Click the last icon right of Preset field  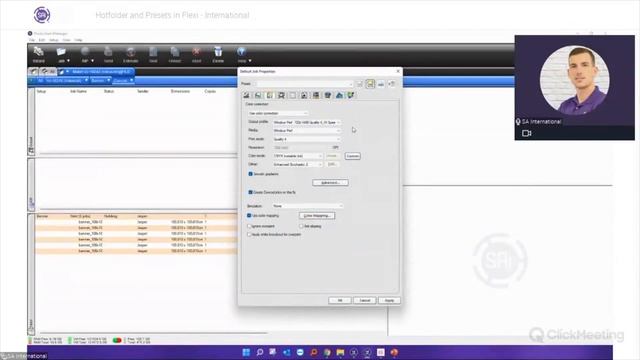pos(391,84)
